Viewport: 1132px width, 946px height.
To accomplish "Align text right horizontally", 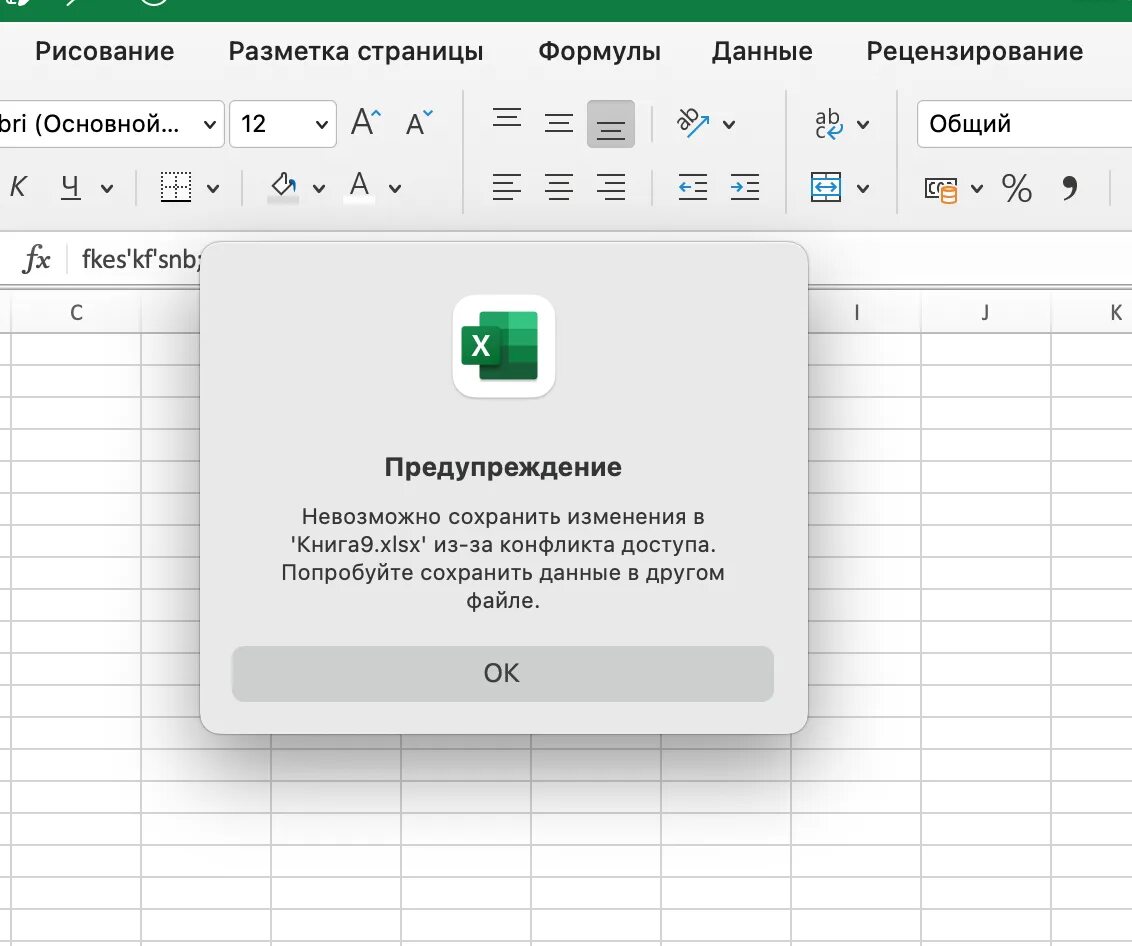I will click(611, 187).
